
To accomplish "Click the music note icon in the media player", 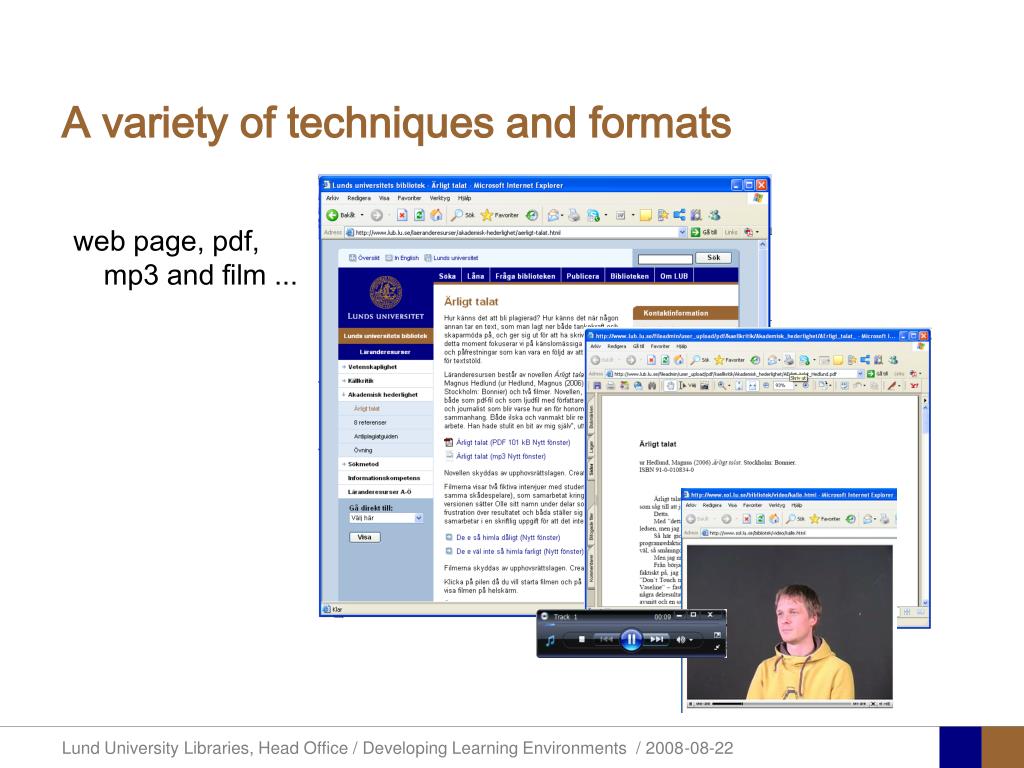I will (550, 640).
